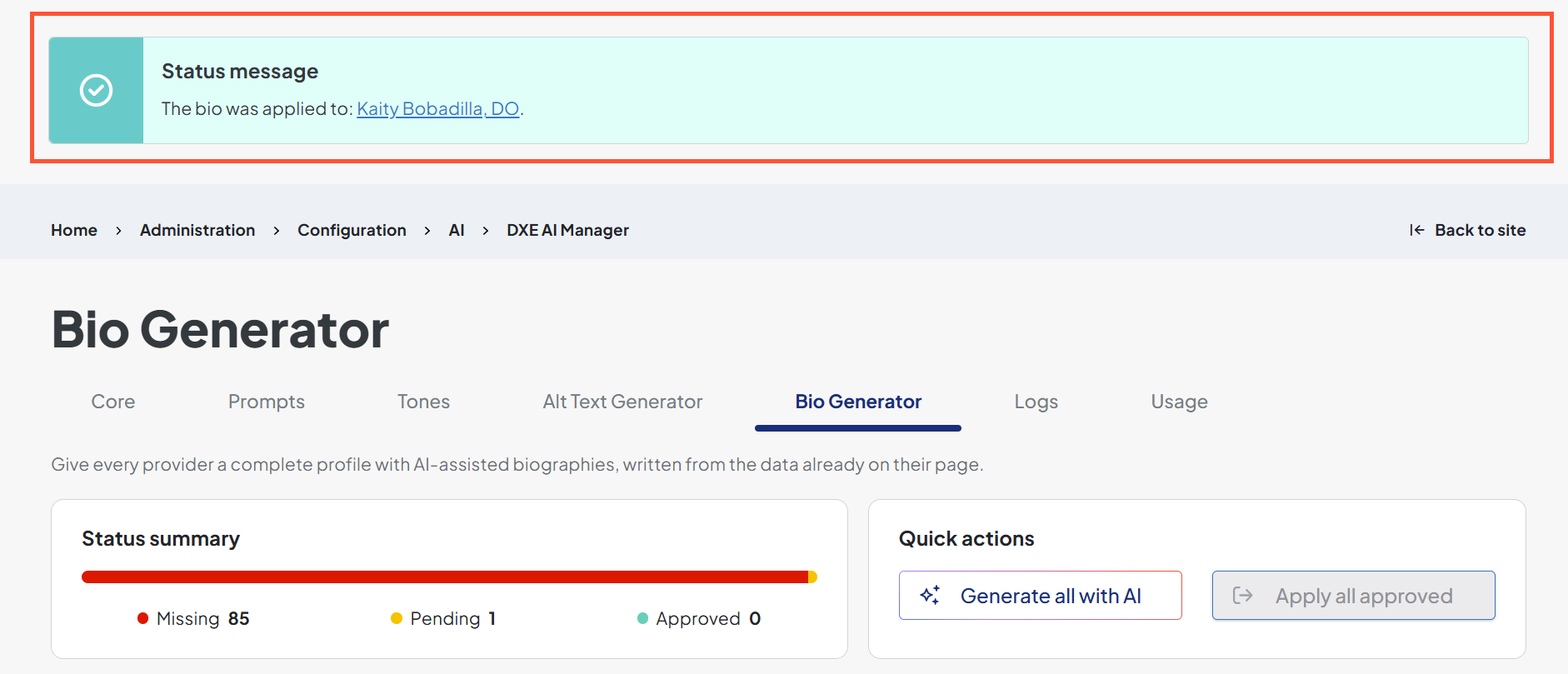This screenshot has height=674, width=1568.
Task: Switch to the Prompts tab
Action: click(267, 402)
